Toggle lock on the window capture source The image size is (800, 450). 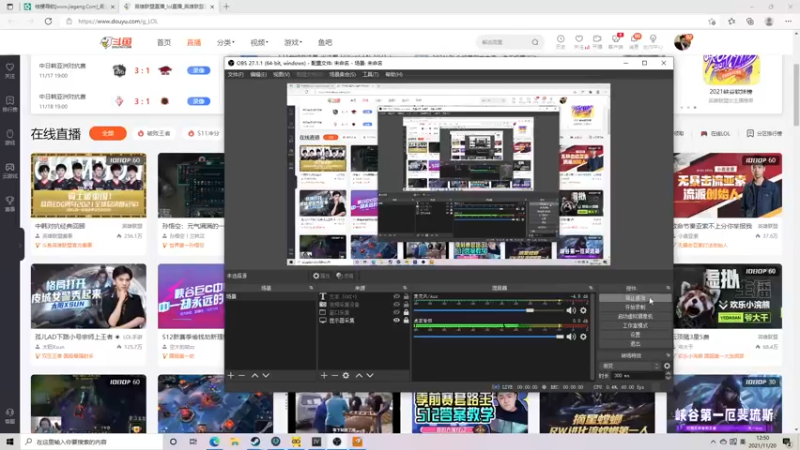[406, 312]
